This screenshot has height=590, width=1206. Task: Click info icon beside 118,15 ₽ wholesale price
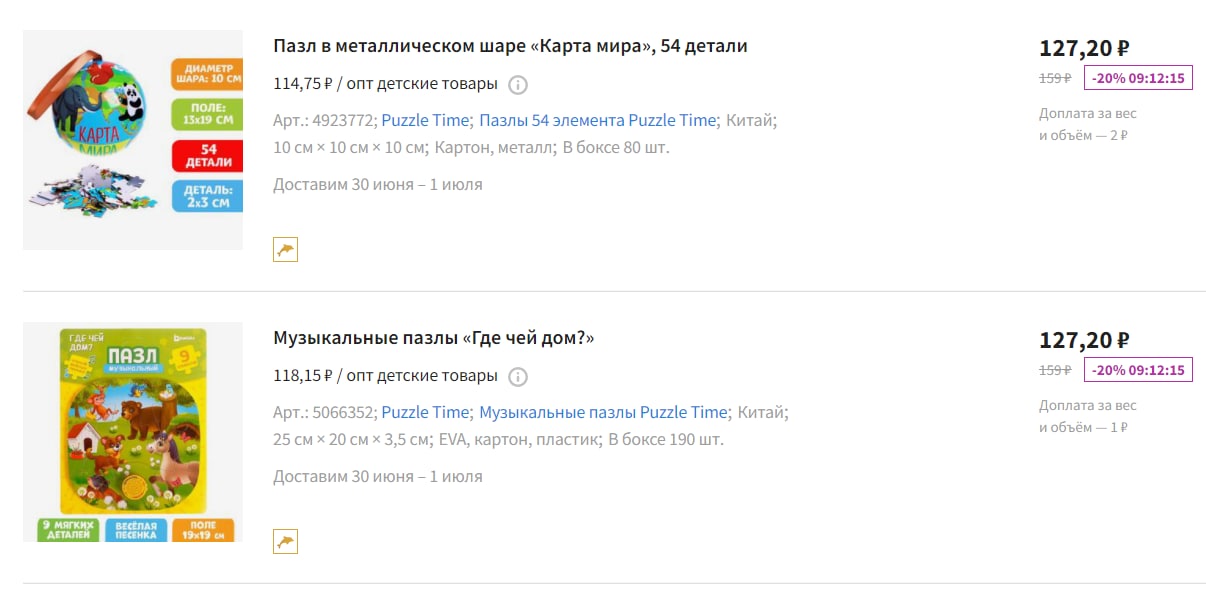click(517, 377)
